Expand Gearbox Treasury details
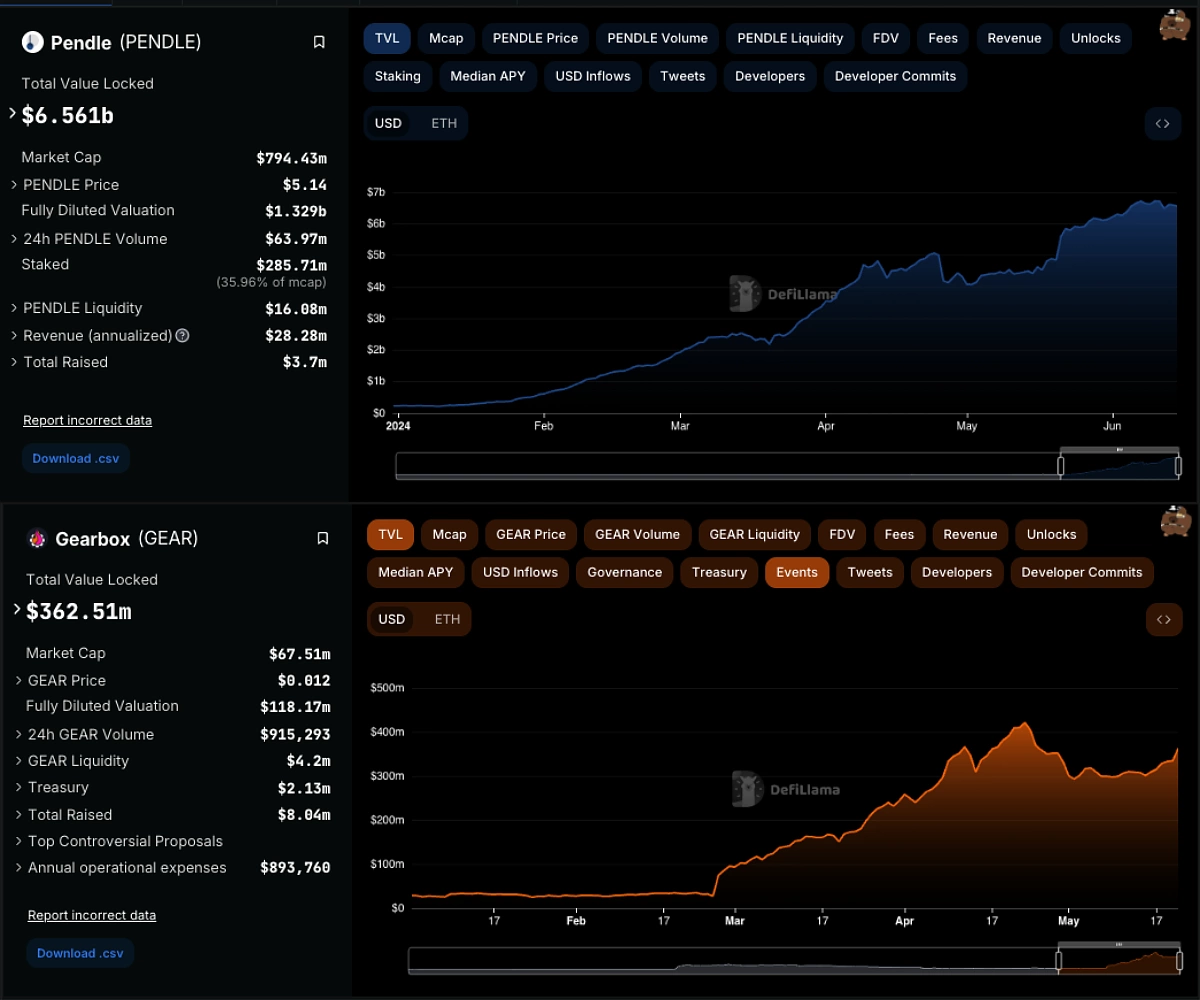Image resolution: width=1200 pixels, height=1000 pixels. coord(19,787)
